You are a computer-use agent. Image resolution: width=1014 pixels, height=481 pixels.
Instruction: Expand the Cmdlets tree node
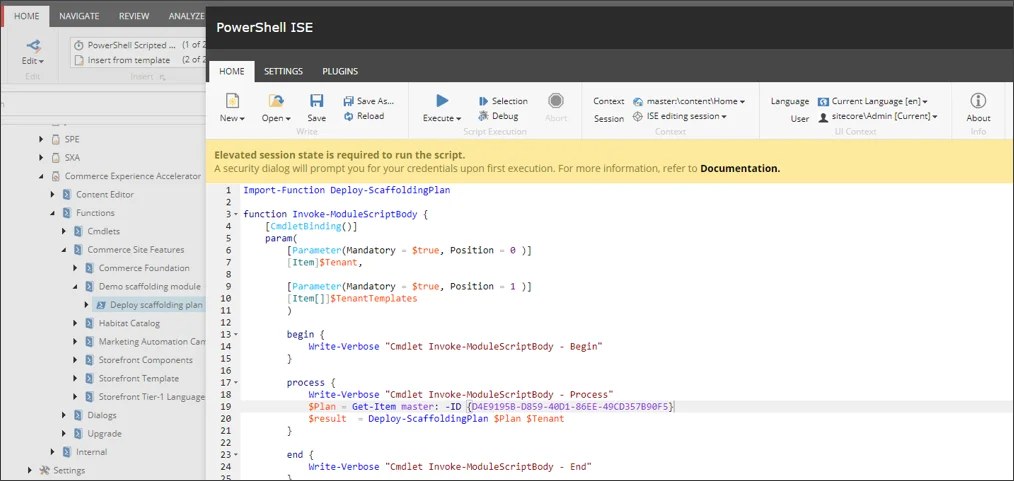(x=64, y=231)
